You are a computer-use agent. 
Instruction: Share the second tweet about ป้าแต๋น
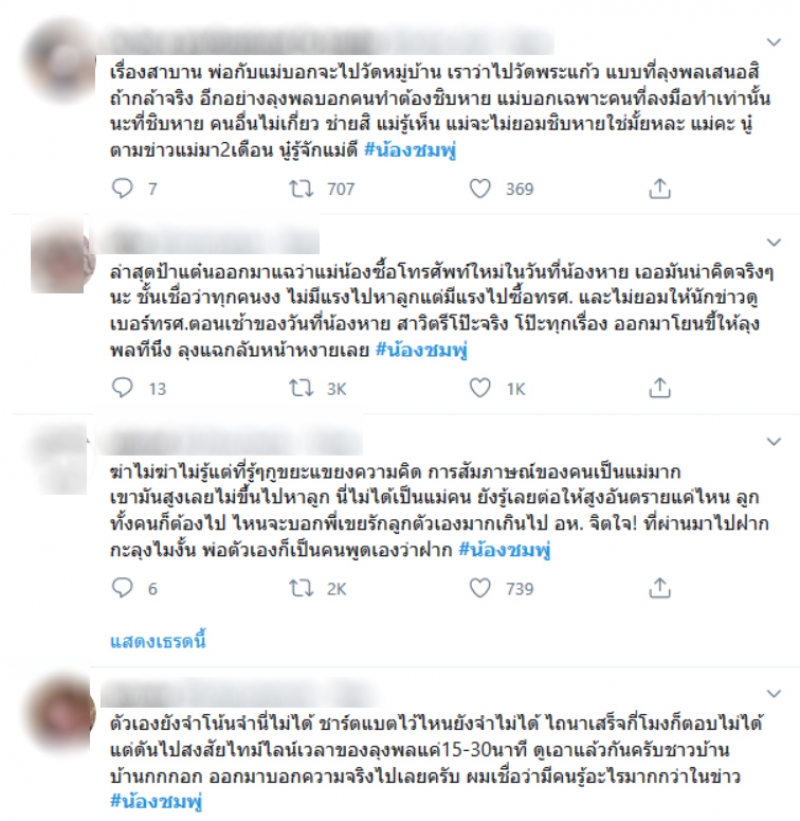(660, 388)
